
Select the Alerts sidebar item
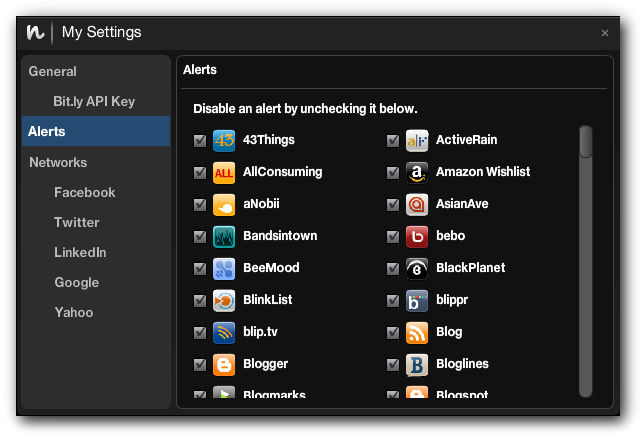point(96,131)
